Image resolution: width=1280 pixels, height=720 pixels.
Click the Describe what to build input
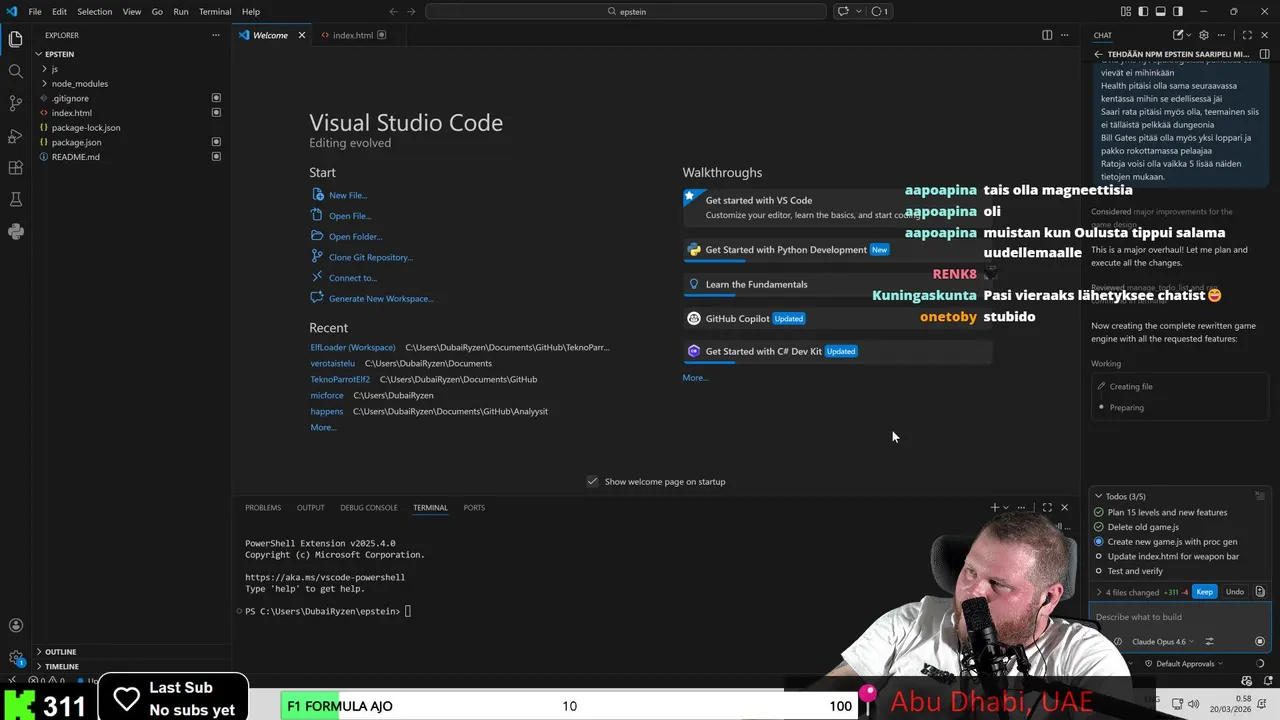[1179, 617]
